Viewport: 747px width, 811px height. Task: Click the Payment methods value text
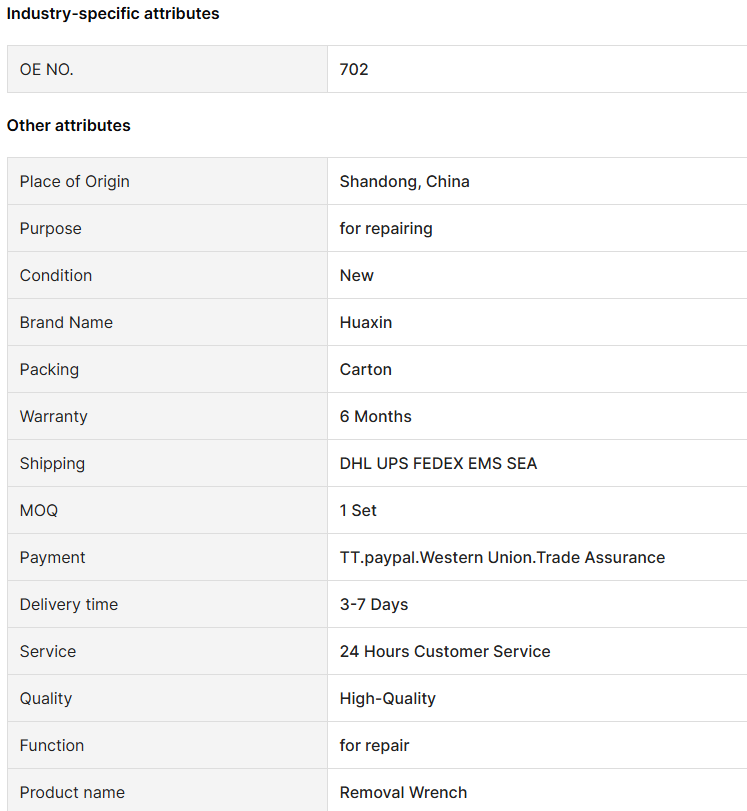pos(502,558)
